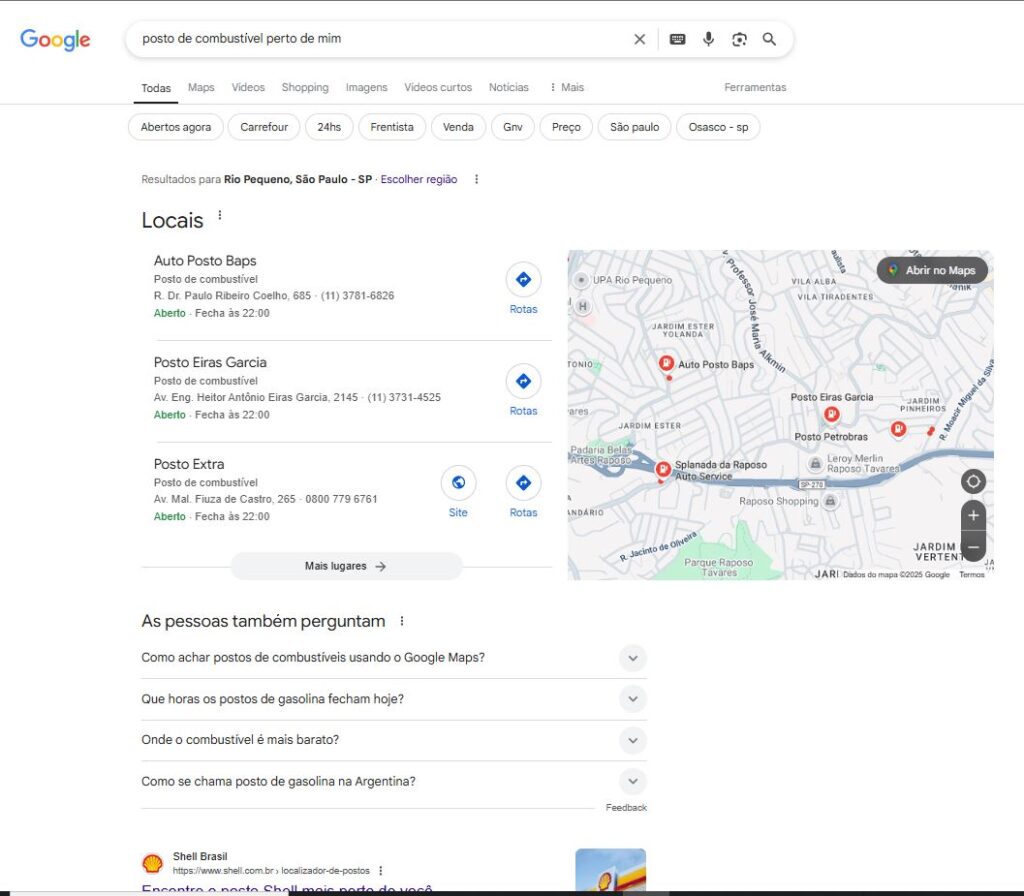Click the UPA Rio Pequeno map marker
1024x896 pixels.
click(x=581, y=280)
